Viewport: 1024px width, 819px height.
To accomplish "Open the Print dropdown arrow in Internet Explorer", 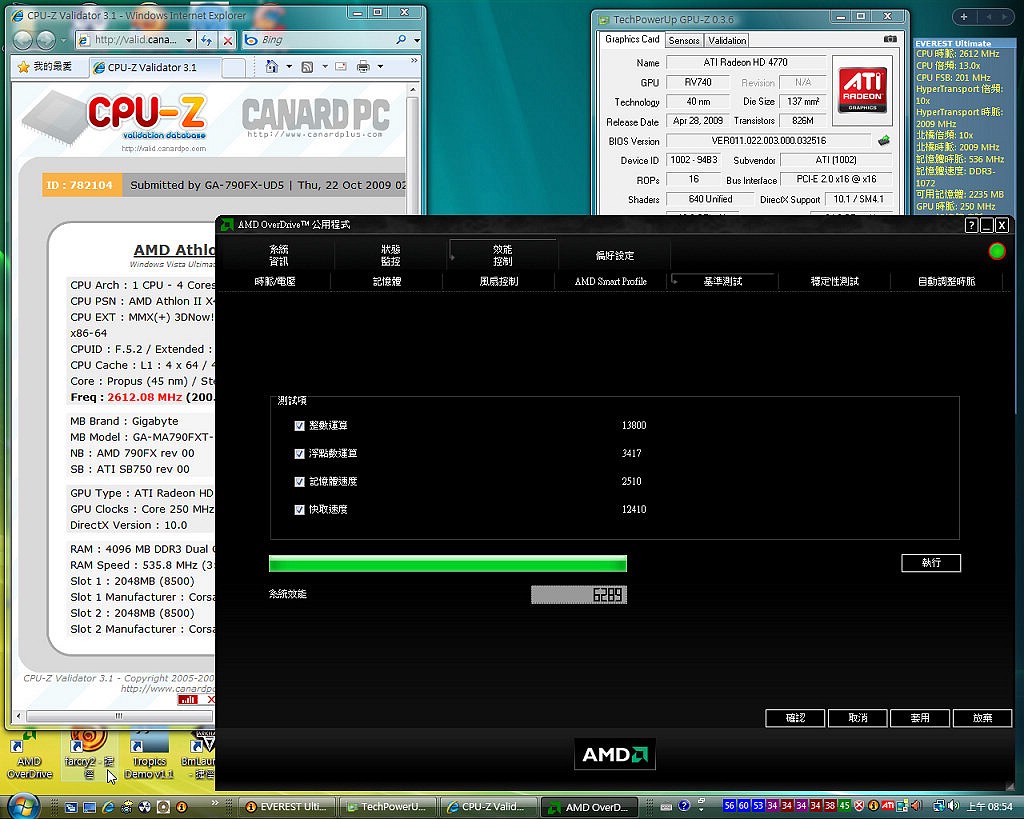I will (380, 67).
